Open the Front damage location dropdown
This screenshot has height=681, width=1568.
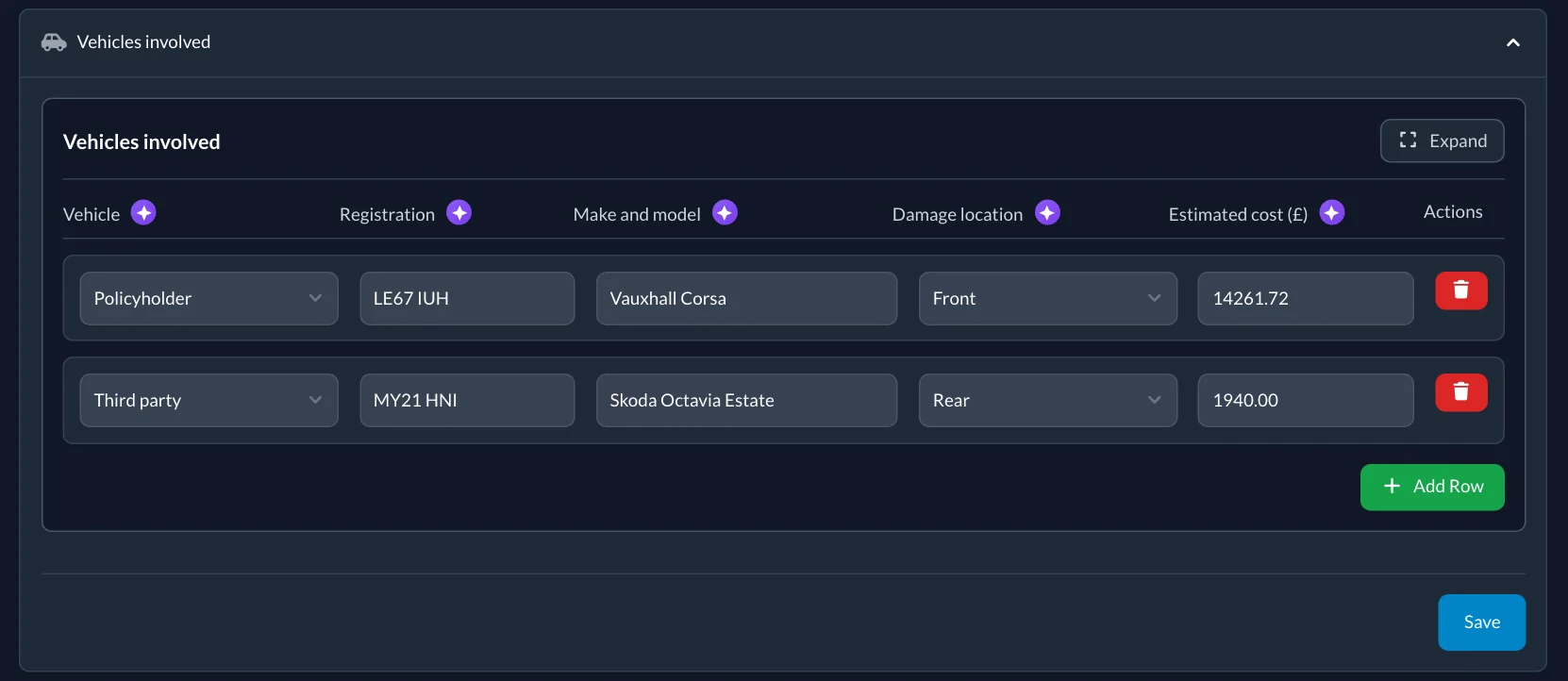pyautogui.click(x=1048, y=298)
